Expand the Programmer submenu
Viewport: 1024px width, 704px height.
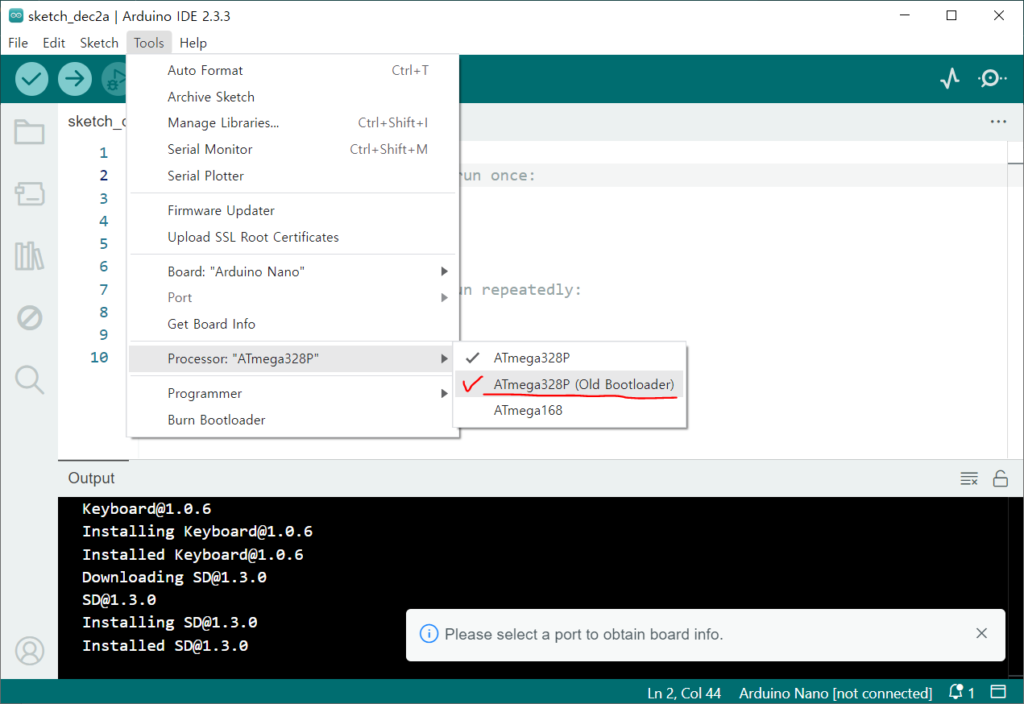pos(293,393)
